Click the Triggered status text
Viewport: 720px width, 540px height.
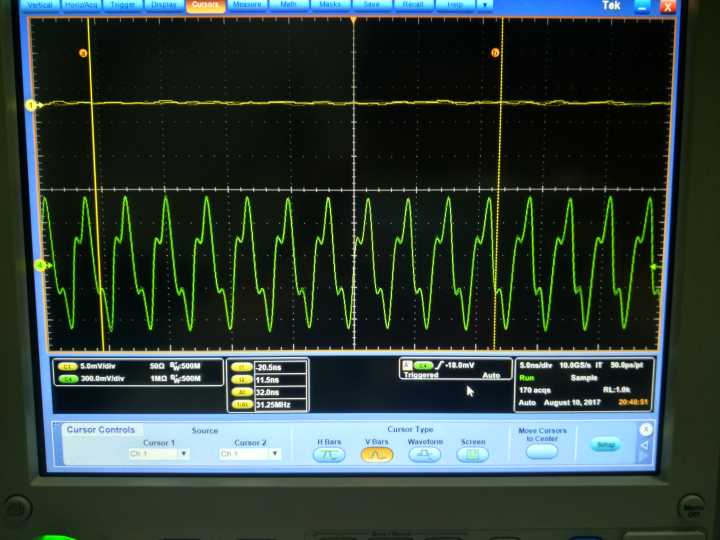point(421,375)
